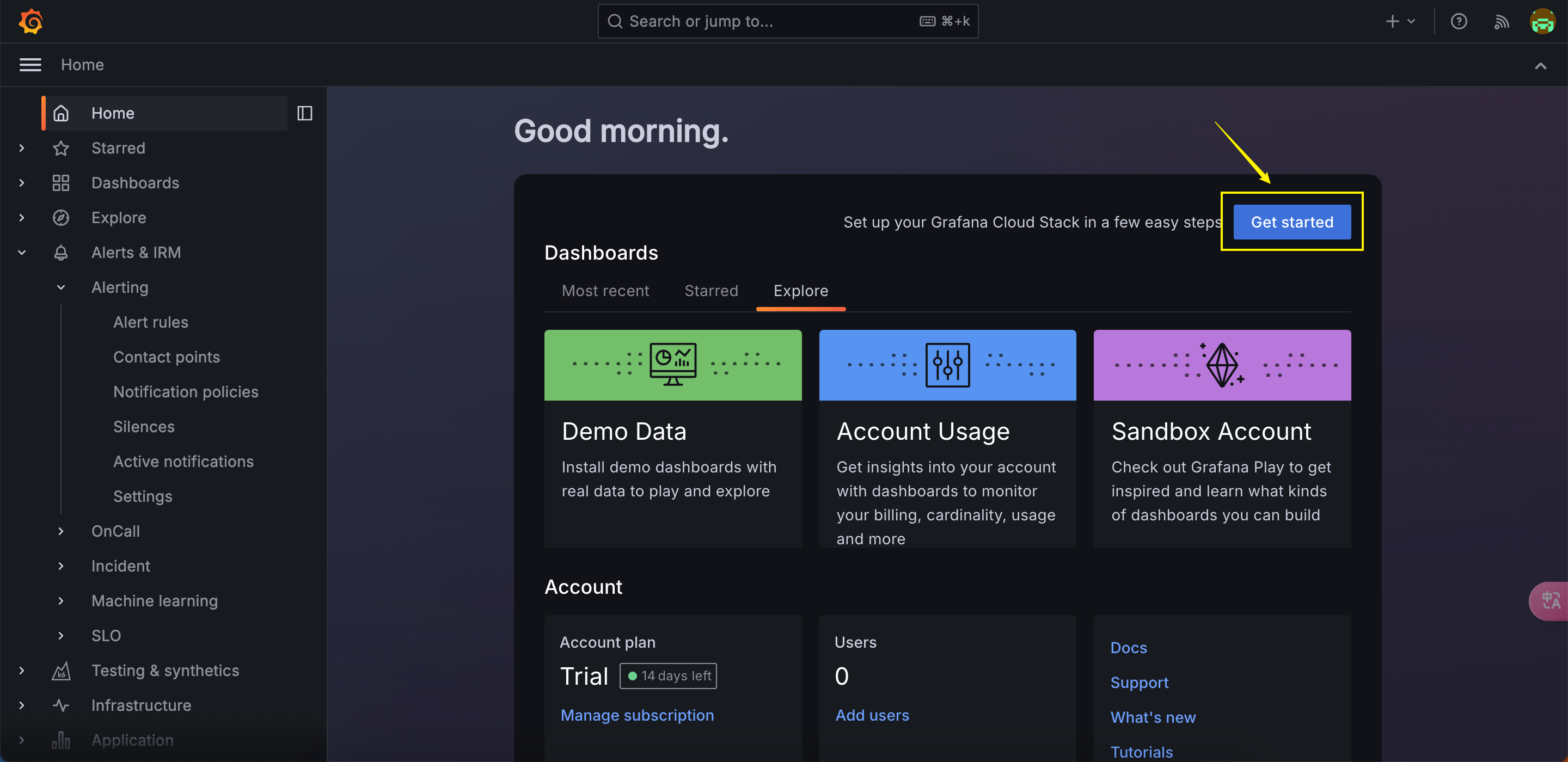Click the Alerts & IRM bell icon
1568x762 pixels.
pos(61,253)
